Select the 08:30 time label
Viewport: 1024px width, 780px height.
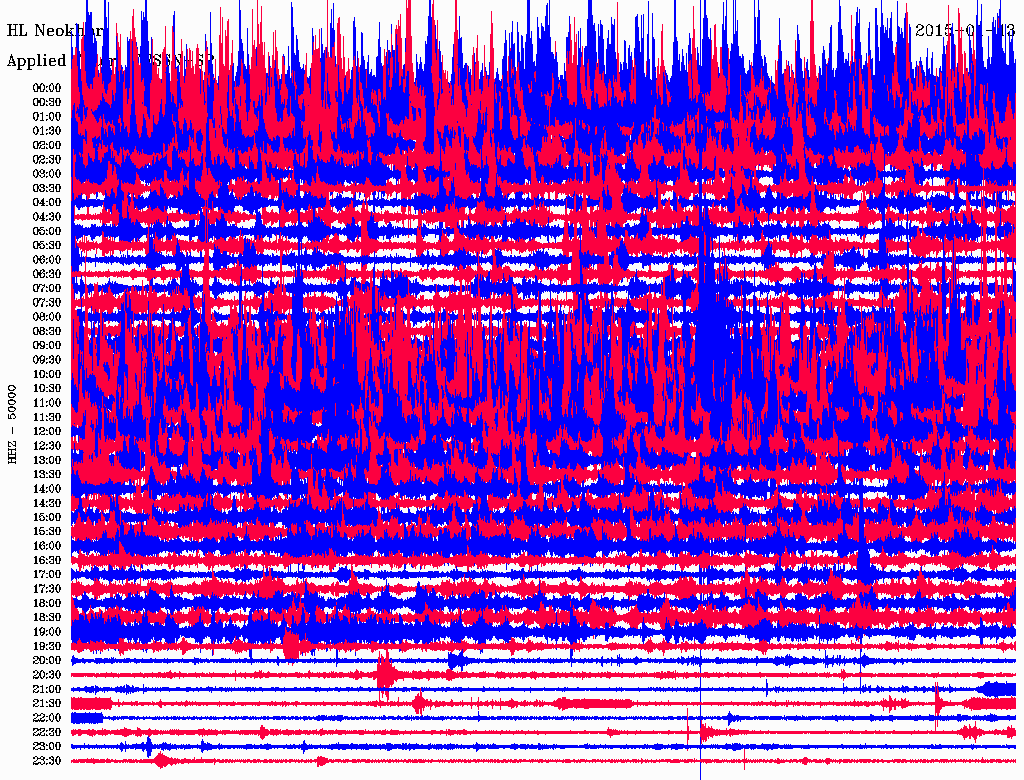(x=47, y=331)
